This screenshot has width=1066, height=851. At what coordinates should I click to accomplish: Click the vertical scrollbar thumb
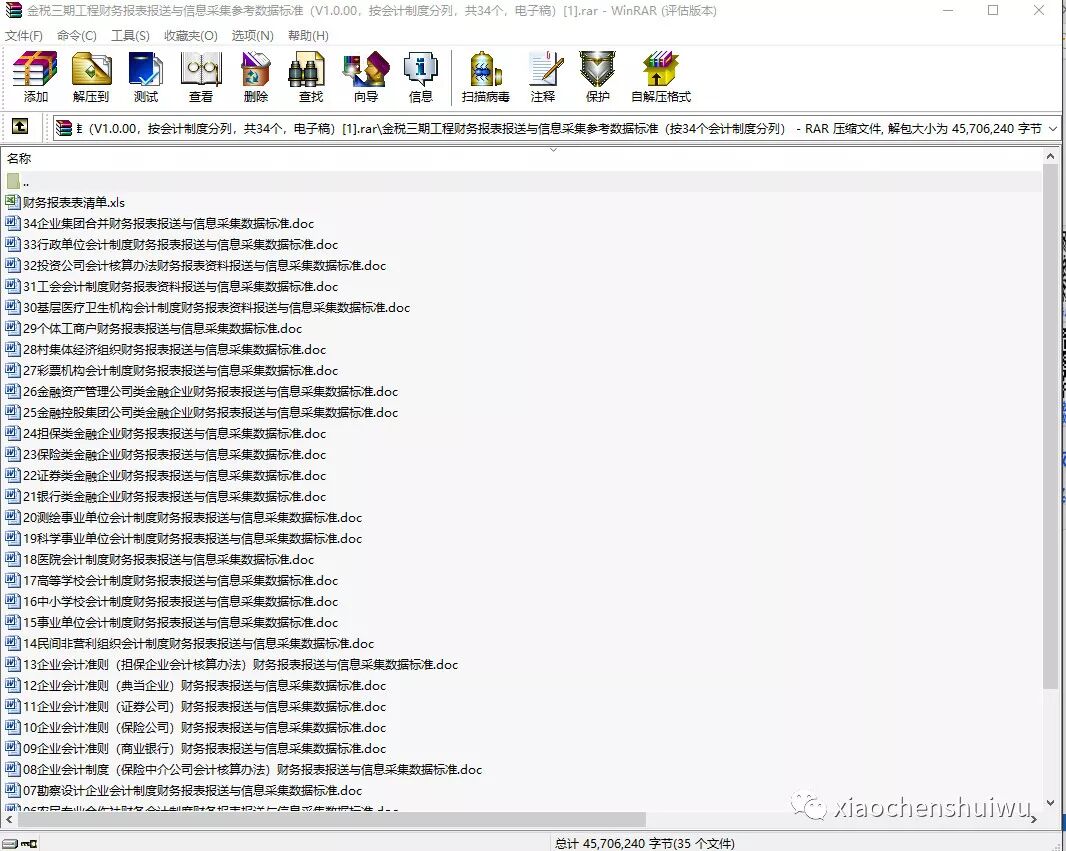pos(1050,428)
